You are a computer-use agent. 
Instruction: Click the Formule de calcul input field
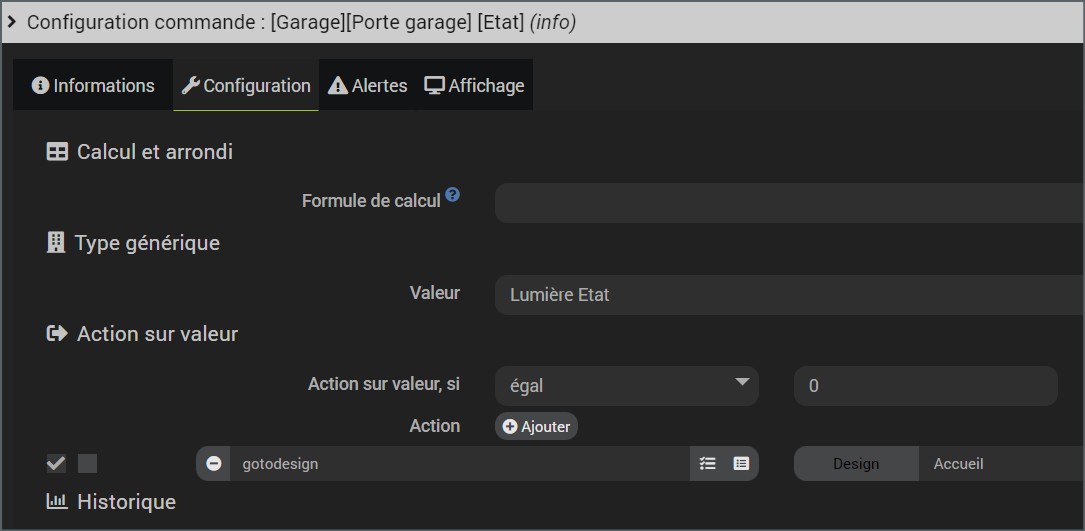790,204
